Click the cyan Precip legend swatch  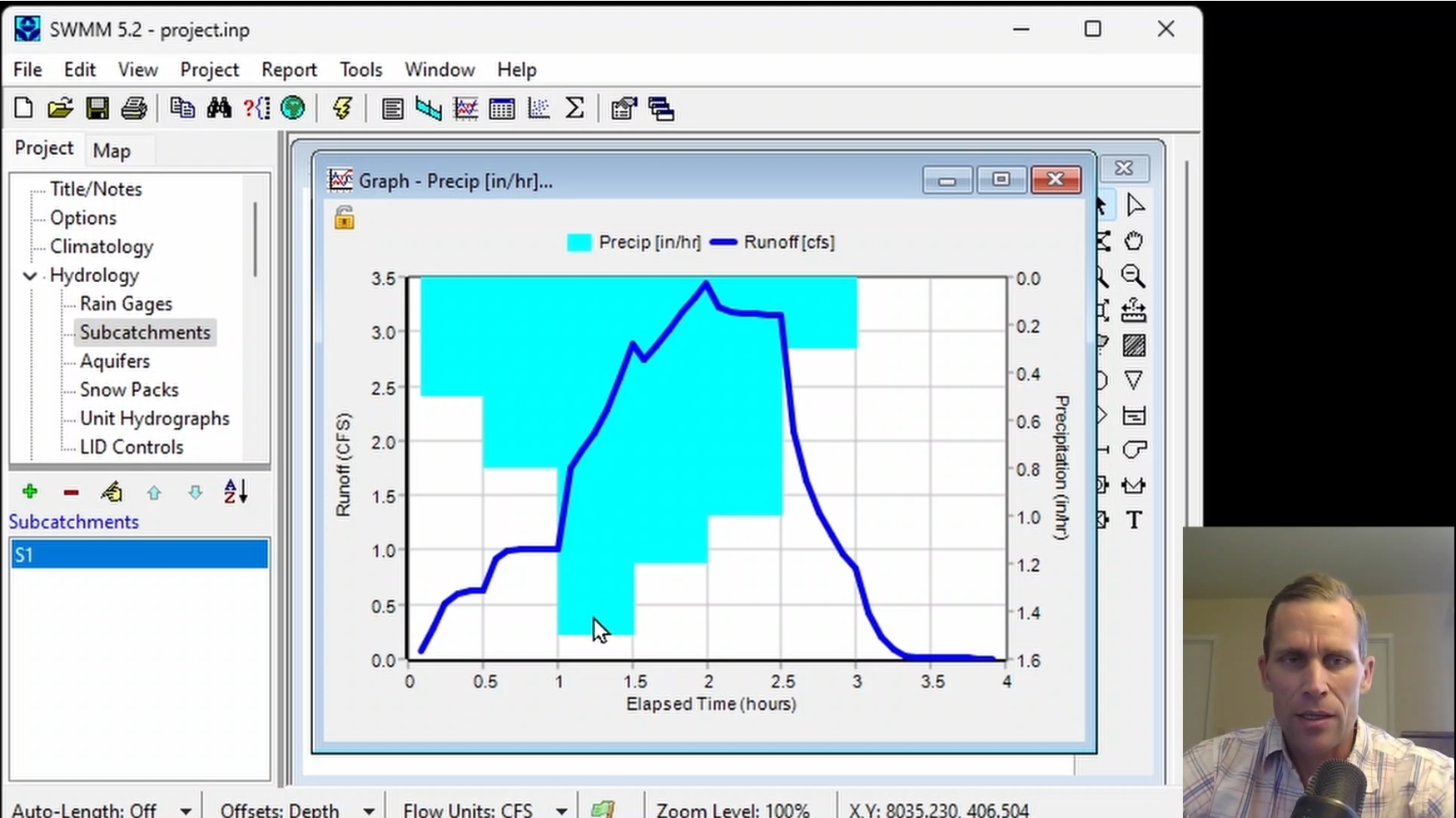pyautogui.click(x=579, y=242)
